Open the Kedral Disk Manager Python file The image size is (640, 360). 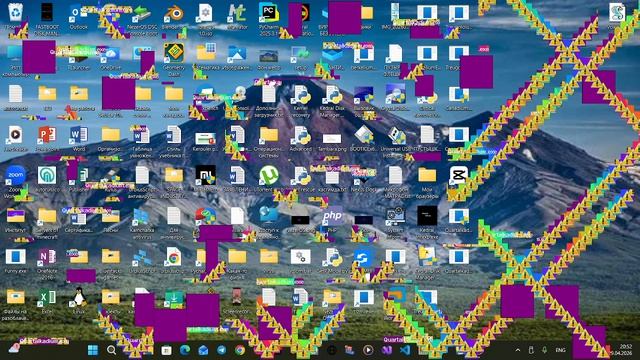[332, 95]
